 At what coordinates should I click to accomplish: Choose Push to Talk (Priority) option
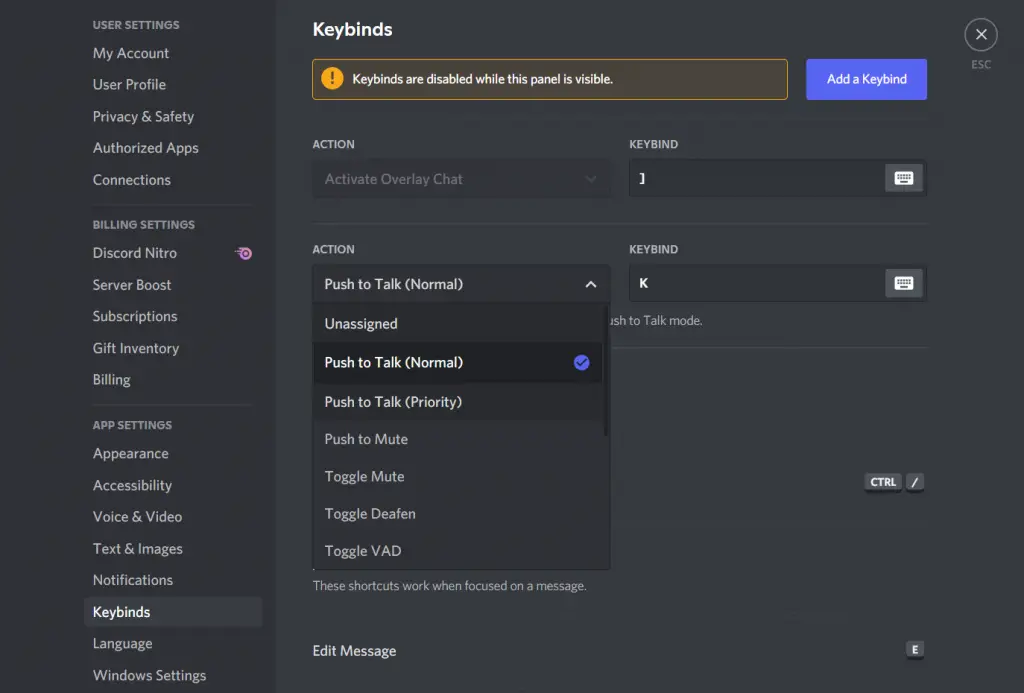[393, 402]
